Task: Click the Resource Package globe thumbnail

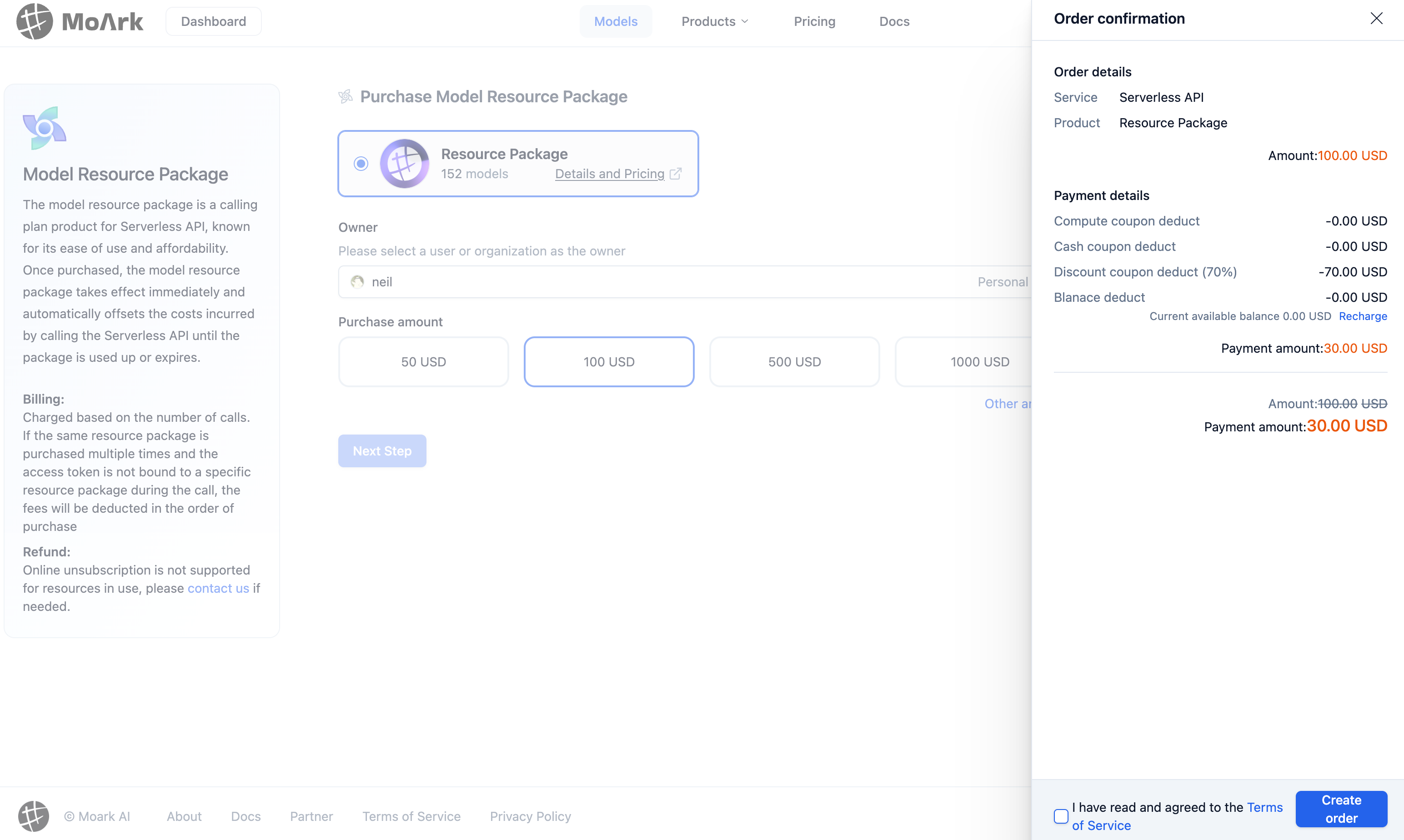Action: [x=404, y=164]
